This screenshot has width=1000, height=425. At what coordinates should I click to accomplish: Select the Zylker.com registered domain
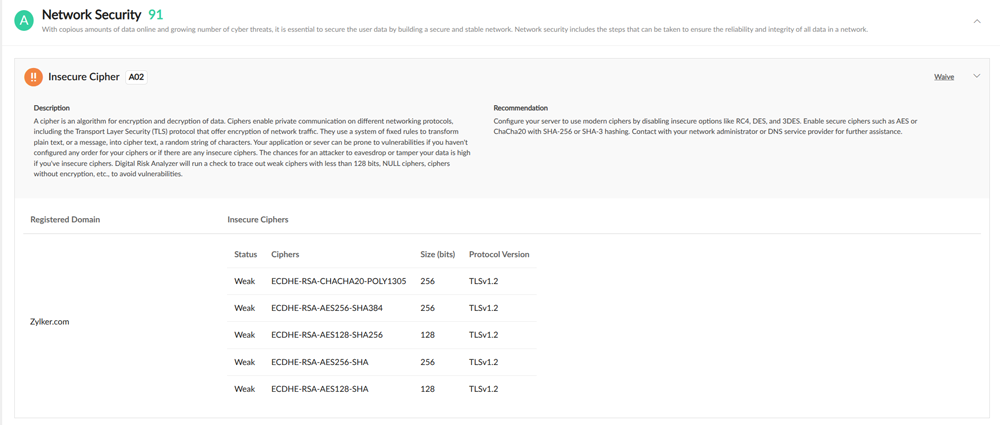50,322
